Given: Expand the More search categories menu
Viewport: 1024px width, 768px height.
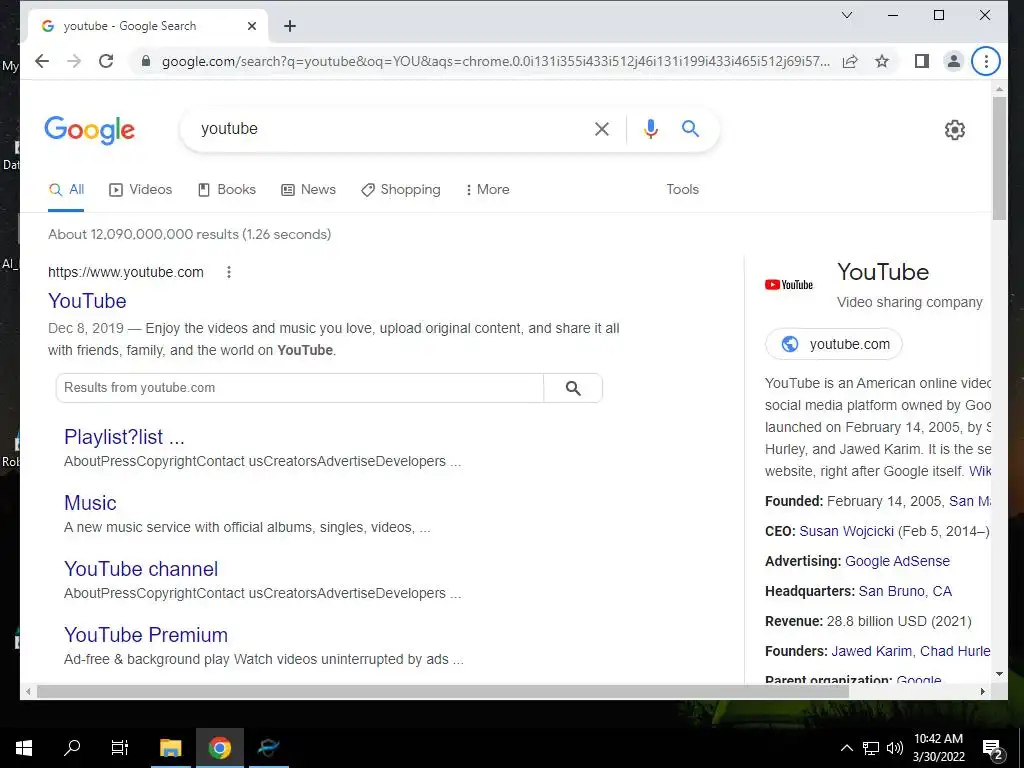Looking at the screenshot, I should pos(488,190).
